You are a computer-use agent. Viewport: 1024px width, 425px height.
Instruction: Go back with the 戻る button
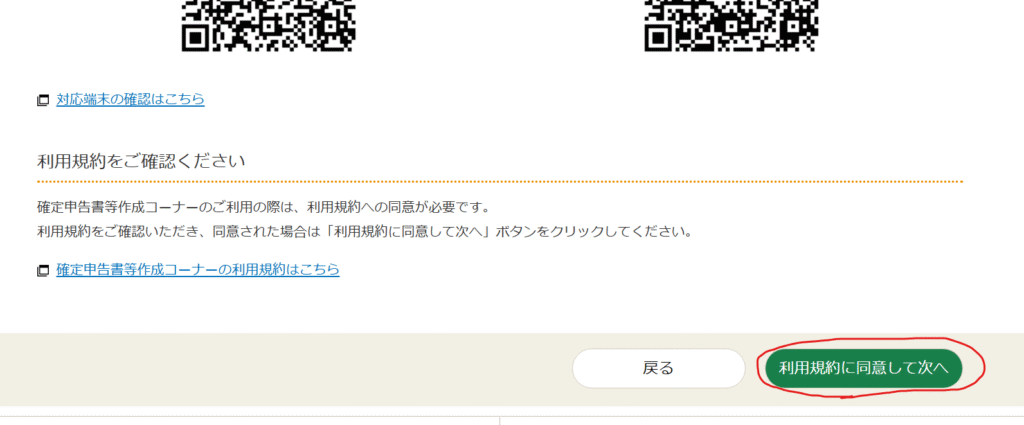658,368
